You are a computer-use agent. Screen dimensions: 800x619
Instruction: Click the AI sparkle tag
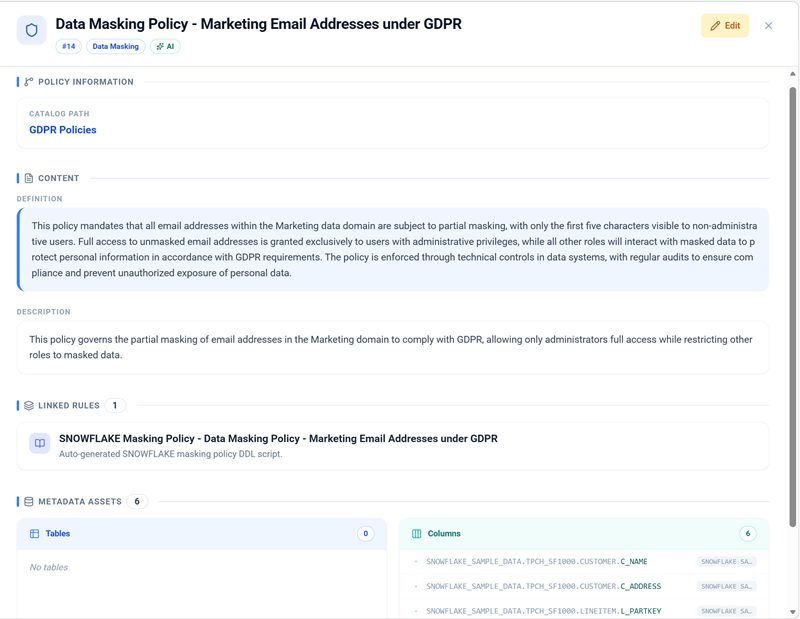165,46
